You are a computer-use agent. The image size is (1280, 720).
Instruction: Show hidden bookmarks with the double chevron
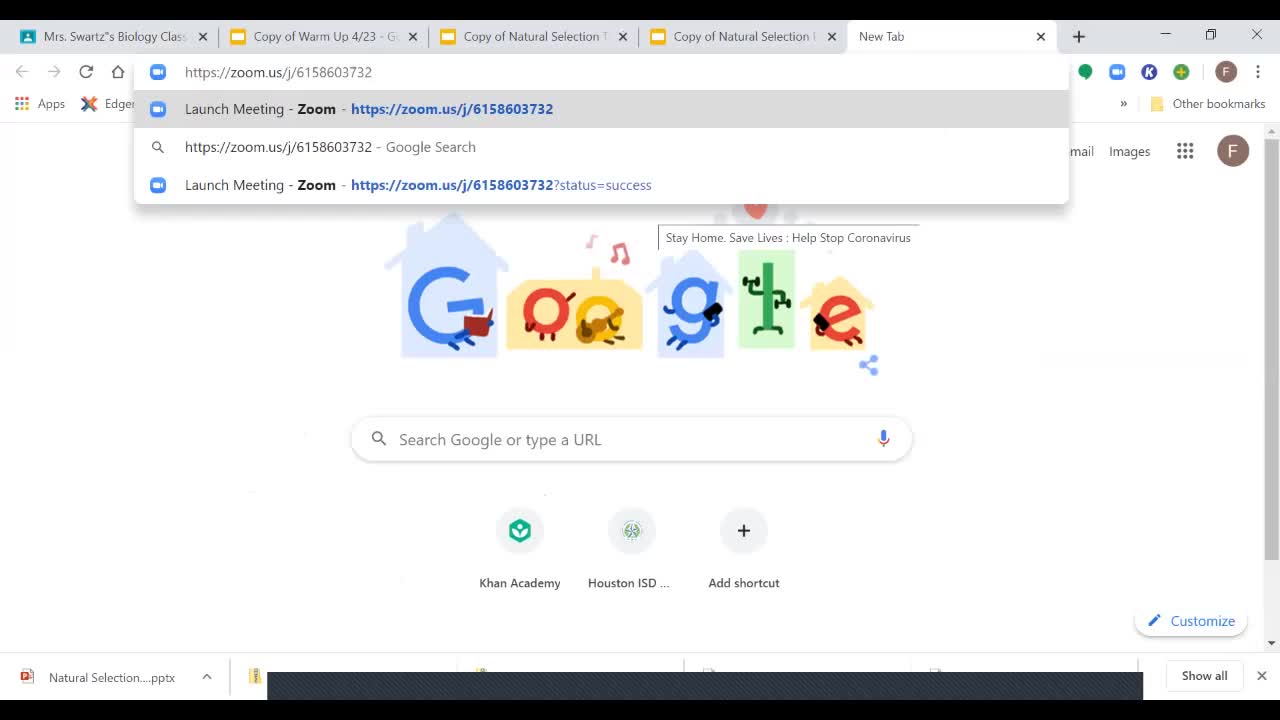1123,104
